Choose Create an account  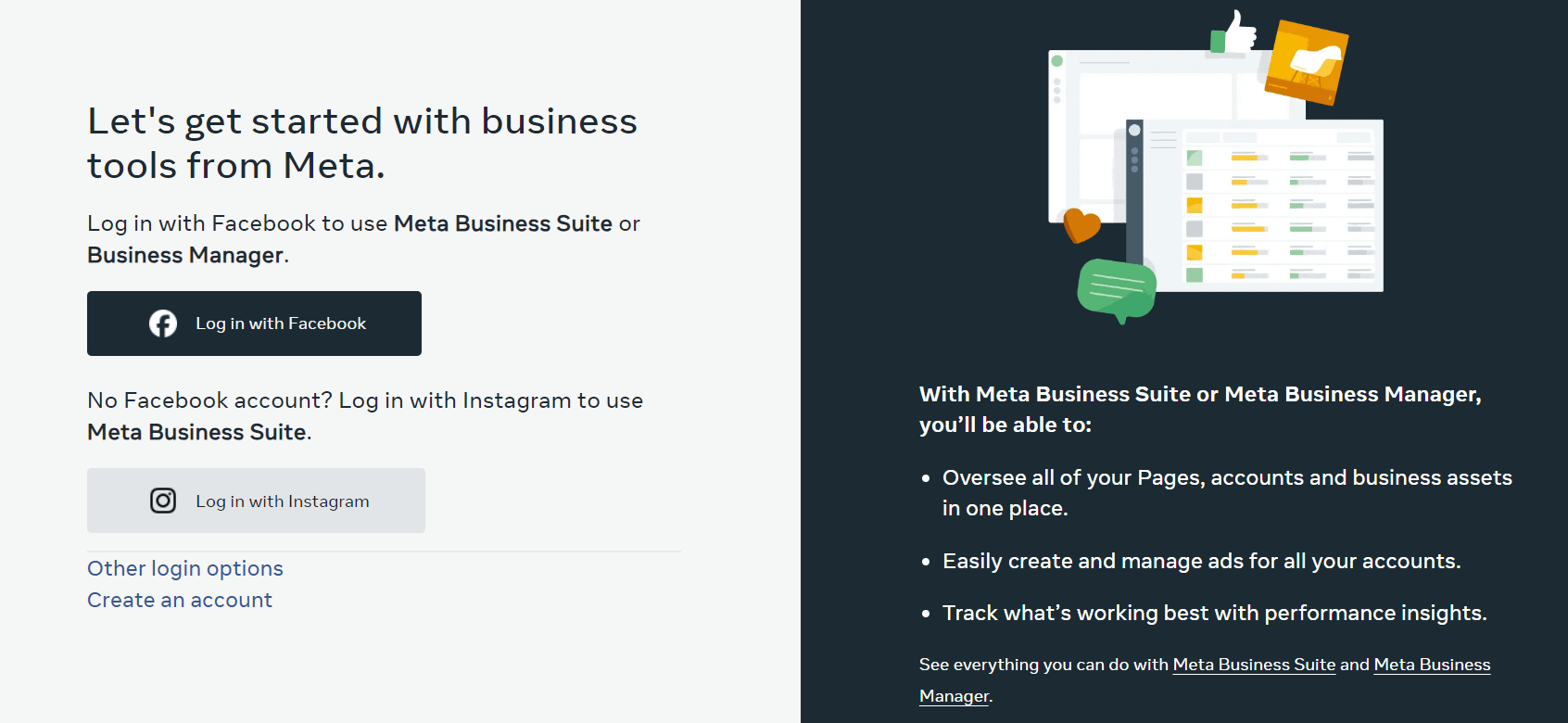coord(179,600)
